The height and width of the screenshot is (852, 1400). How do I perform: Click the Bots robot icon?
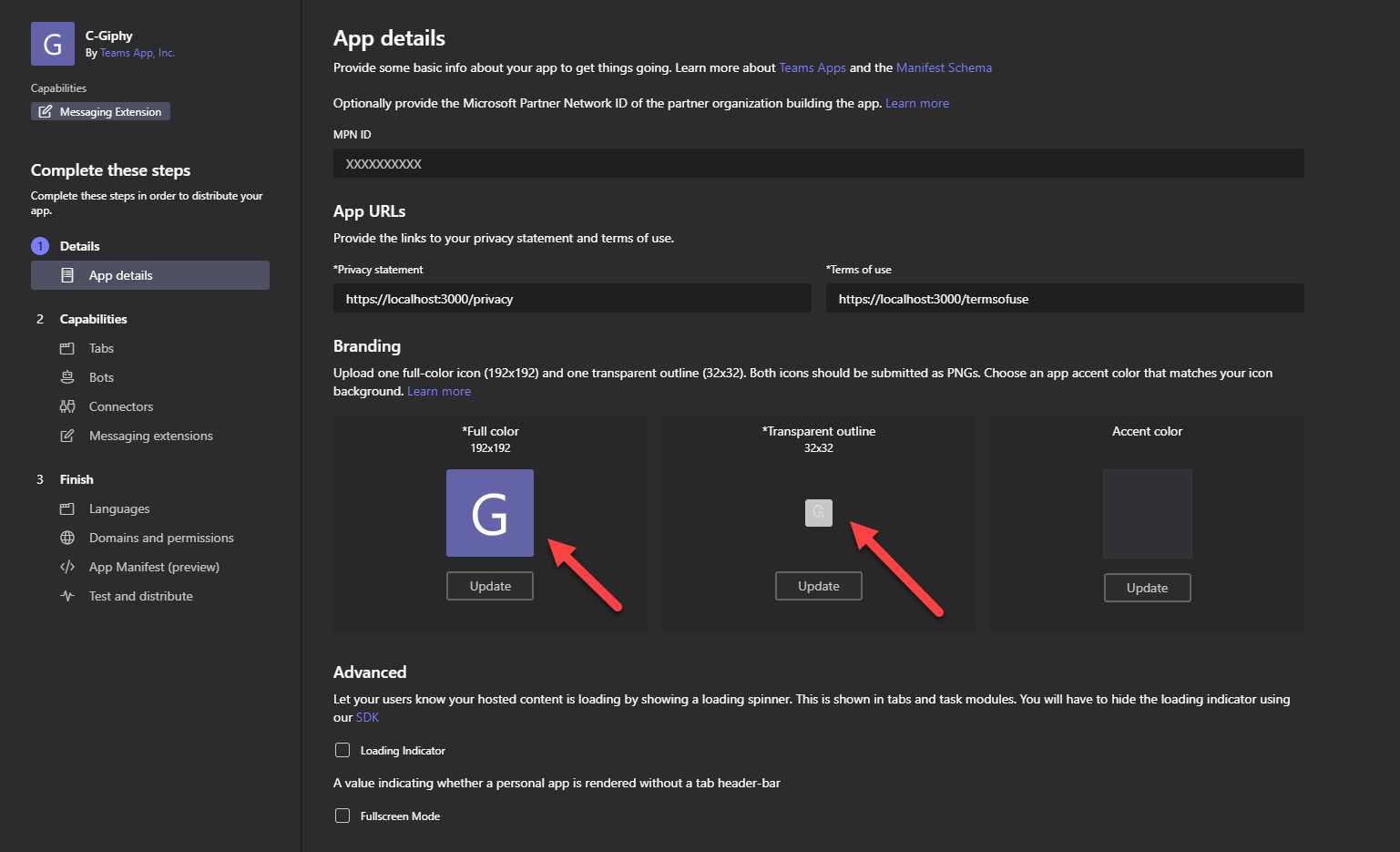(x=67, y=377)
